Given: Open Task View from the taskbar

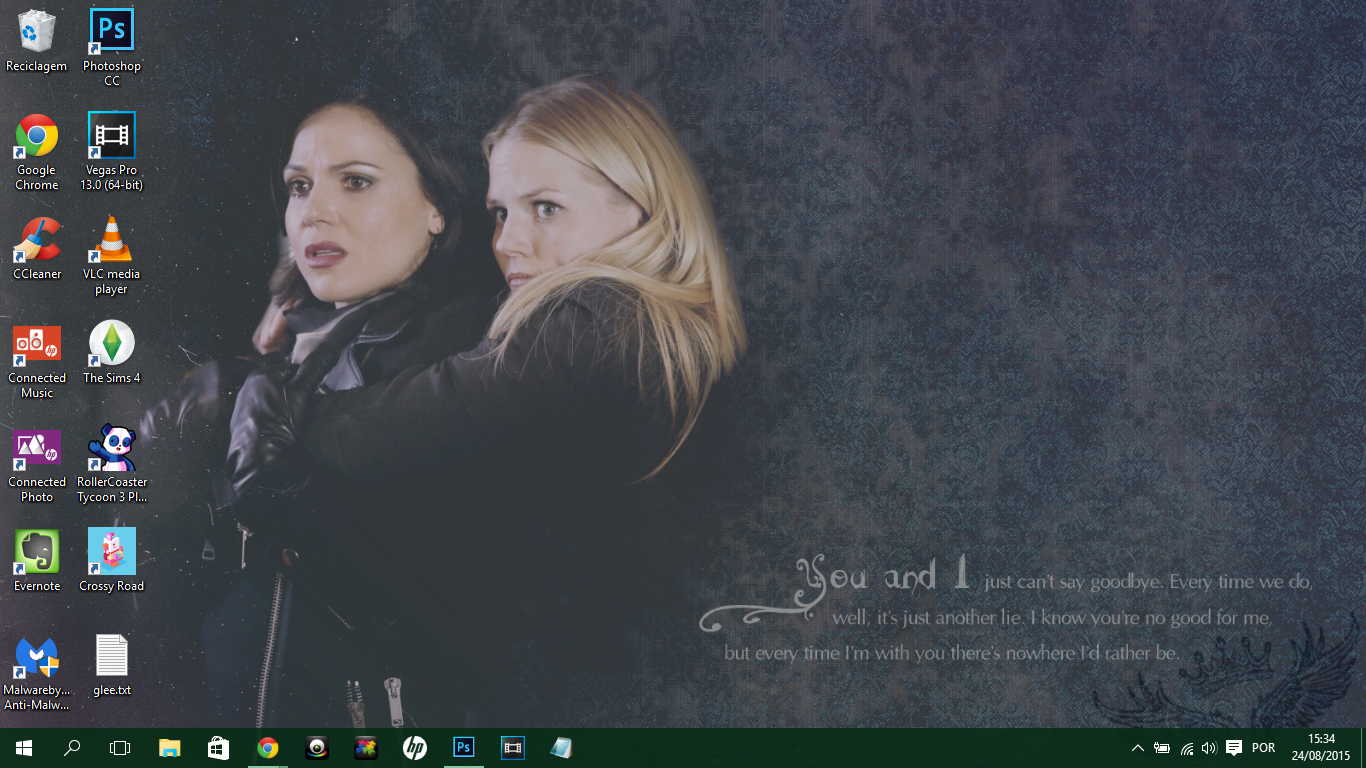Looking at the screenshot, I should (x=120, y=748).
